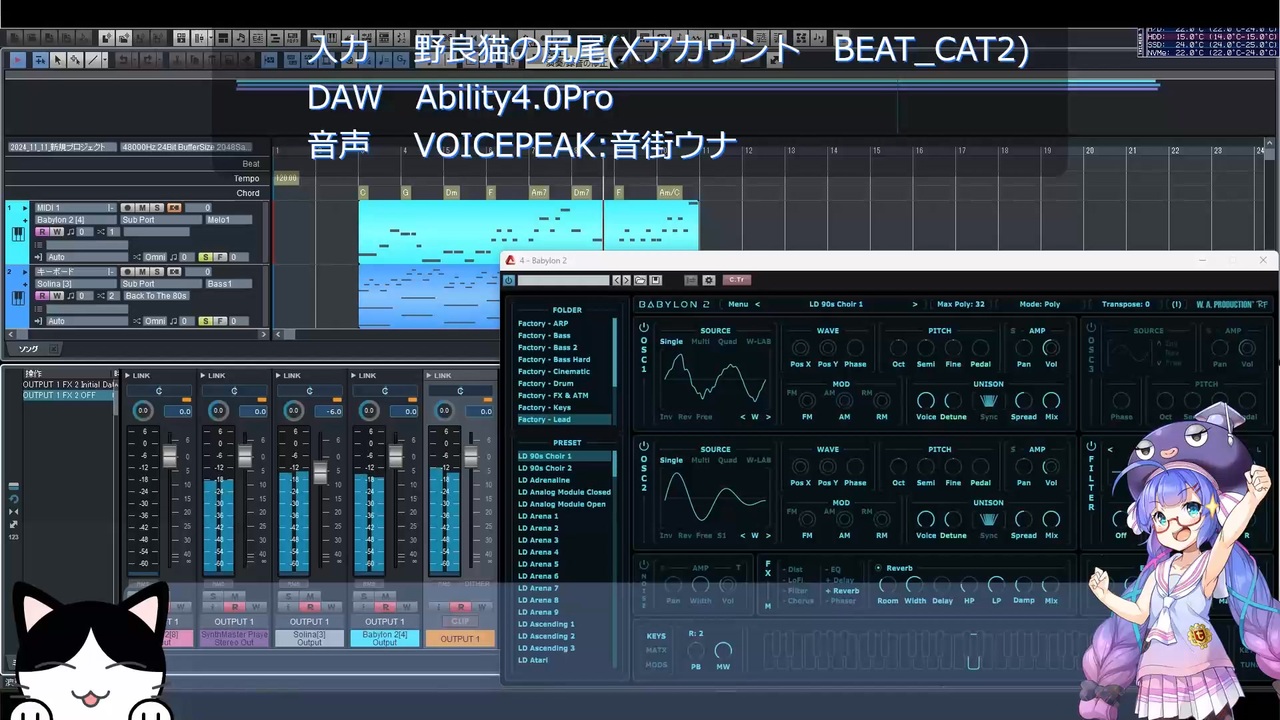Solo the キーボード track
1280x720 pixels.
click(x=156, y=272)
